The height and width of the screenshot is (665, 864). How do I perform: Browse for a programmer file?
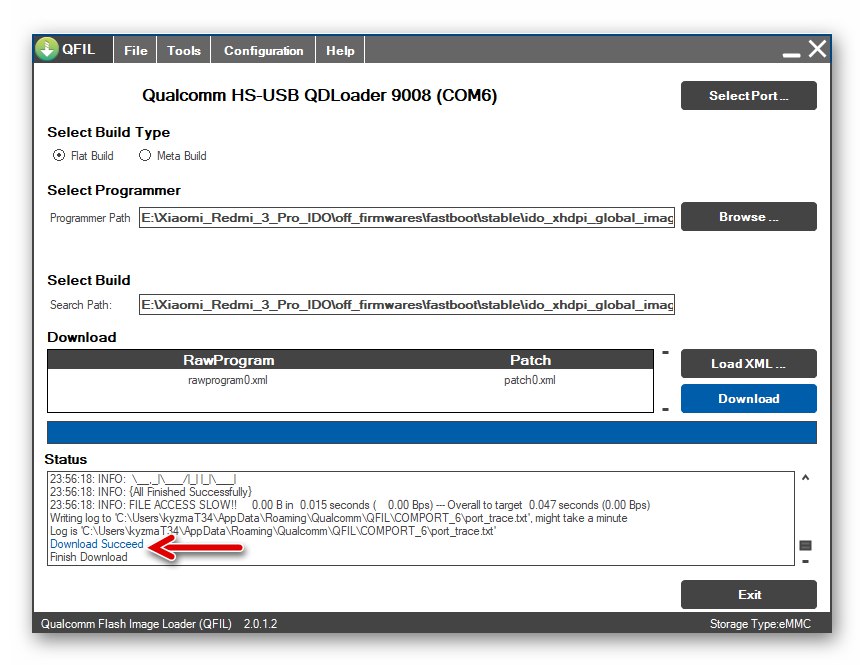coord(748,217)
